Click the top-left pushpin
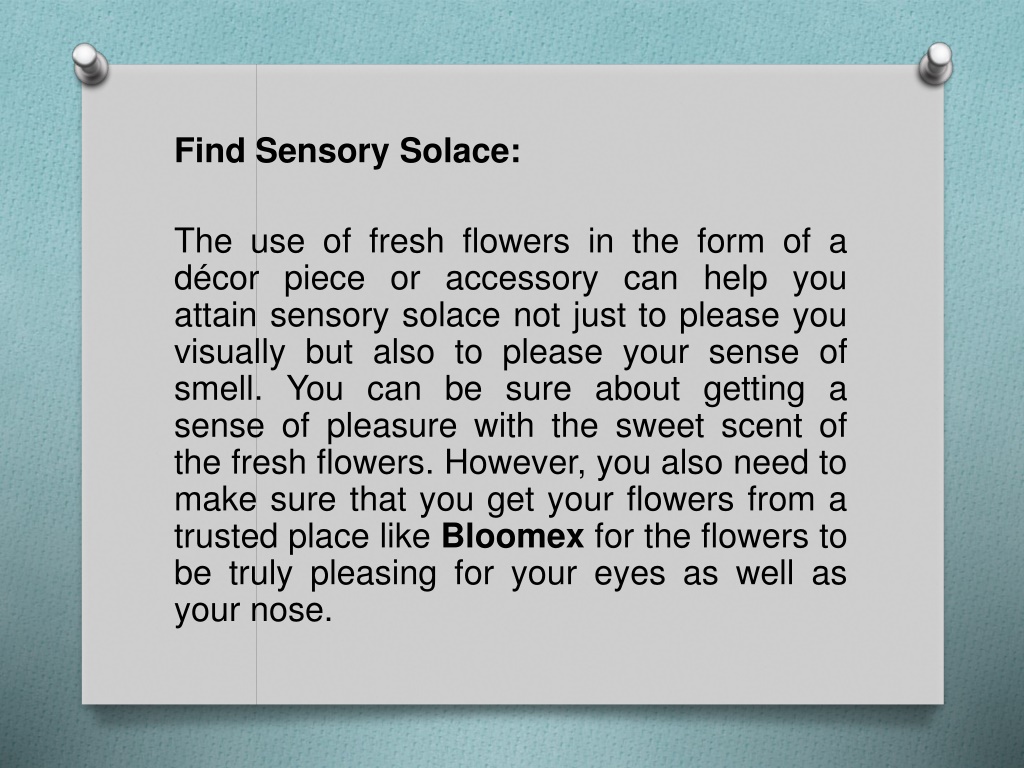This screenshot has height=768, width=1024. [x=90, y=64]
